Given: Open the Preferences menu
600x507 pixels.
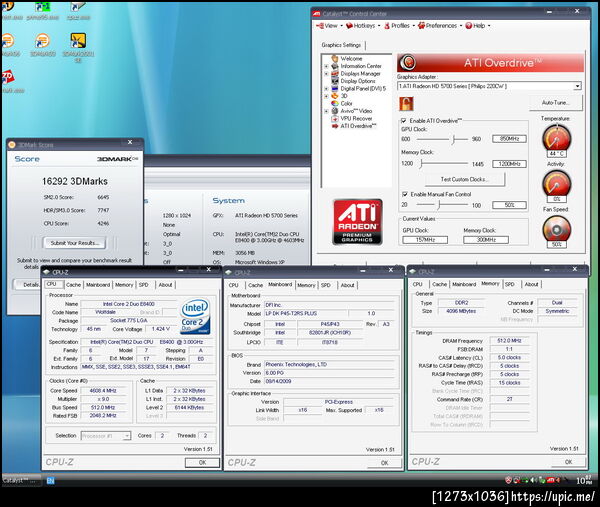Looking at the screenshot, I should (440, 26).
